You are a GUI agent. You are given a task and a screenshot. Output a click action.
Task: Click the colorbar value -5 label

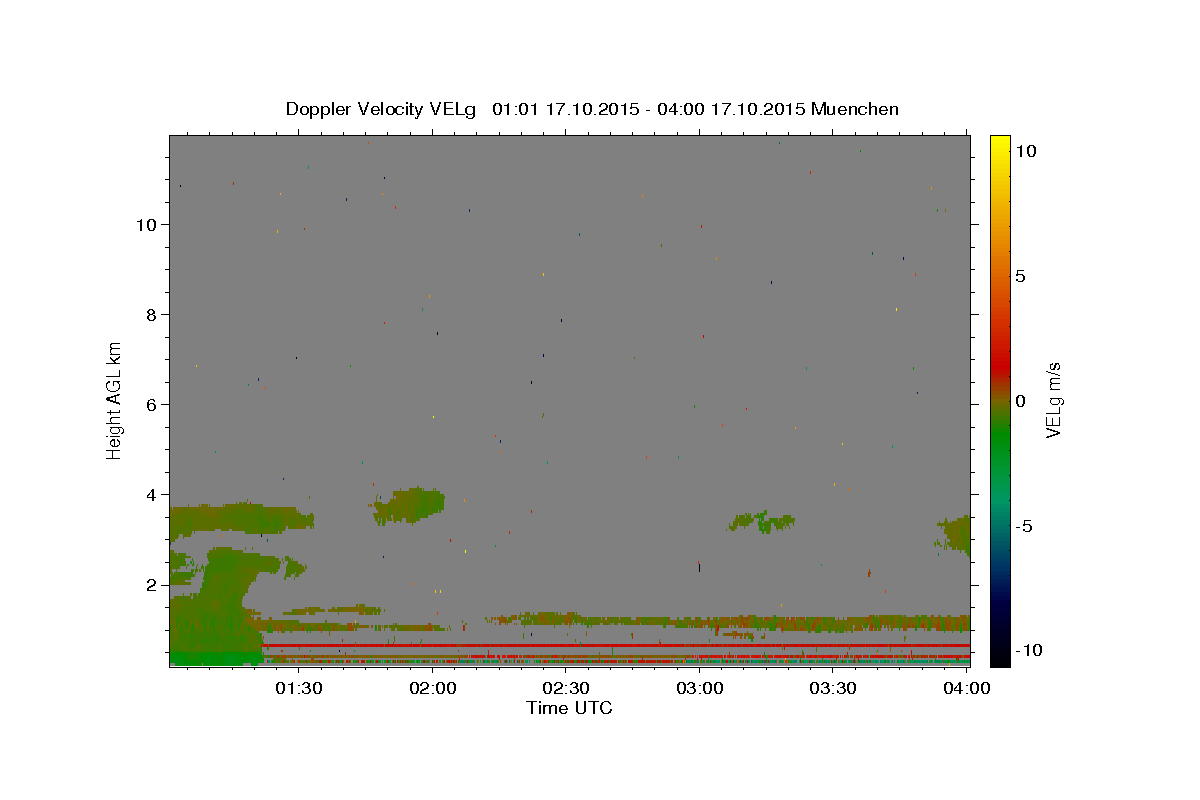pos(1024,526)
